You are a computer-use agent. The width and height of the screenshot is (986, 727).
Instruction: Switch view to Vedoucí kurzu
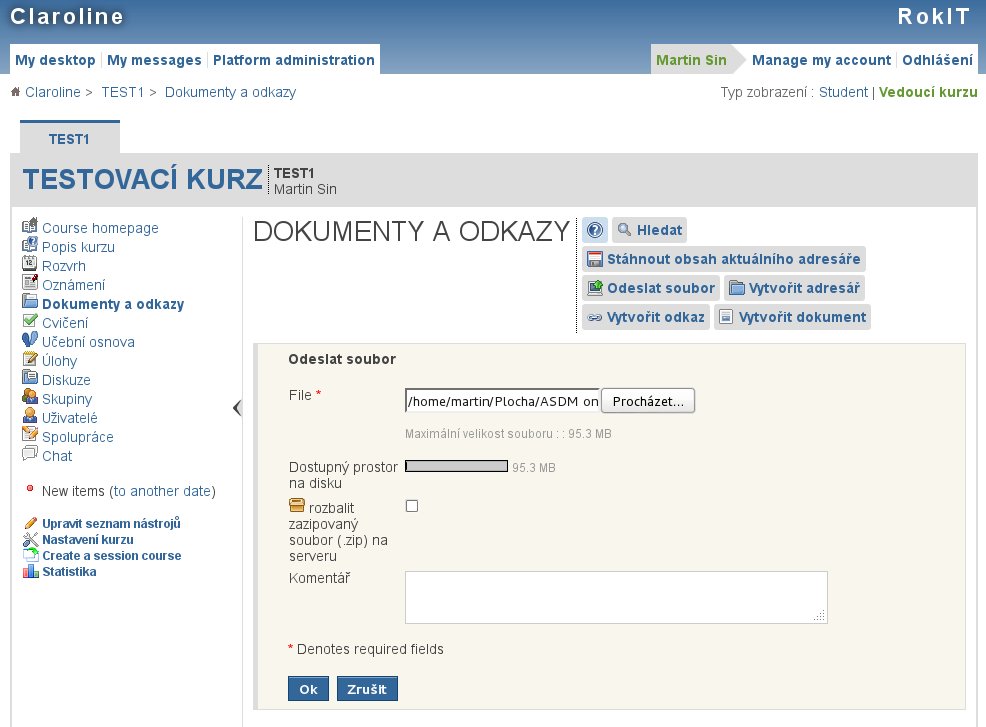pos(928,92)
